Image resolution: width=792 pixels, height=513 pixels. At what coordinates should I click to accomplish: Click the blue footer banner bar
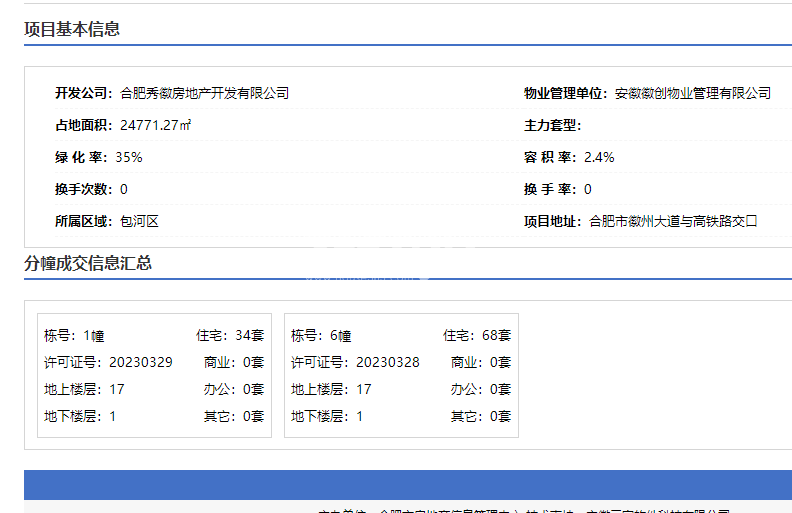click(x=408, y=485)
